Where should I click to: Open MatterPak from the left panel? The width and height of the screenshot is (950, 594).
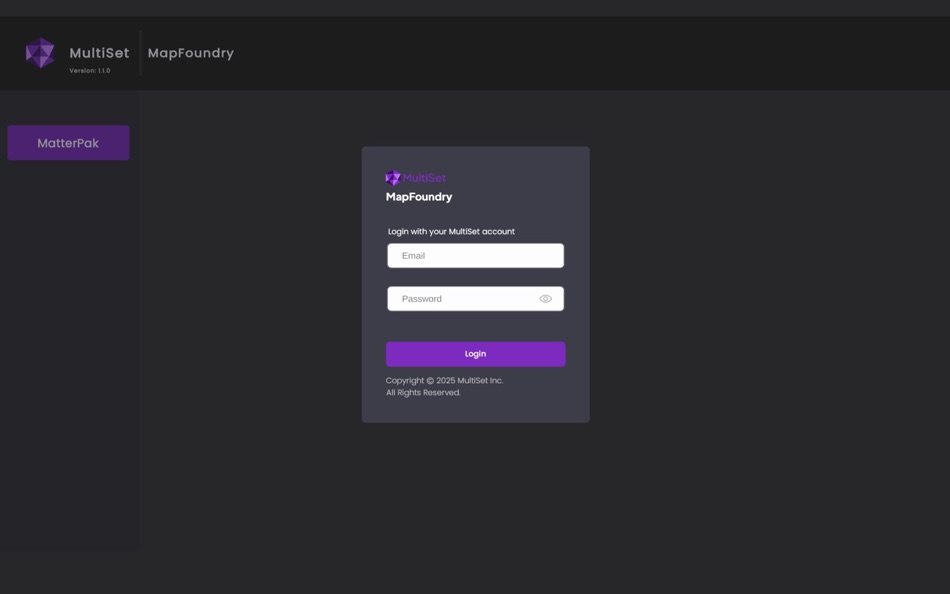pos(68,142)
